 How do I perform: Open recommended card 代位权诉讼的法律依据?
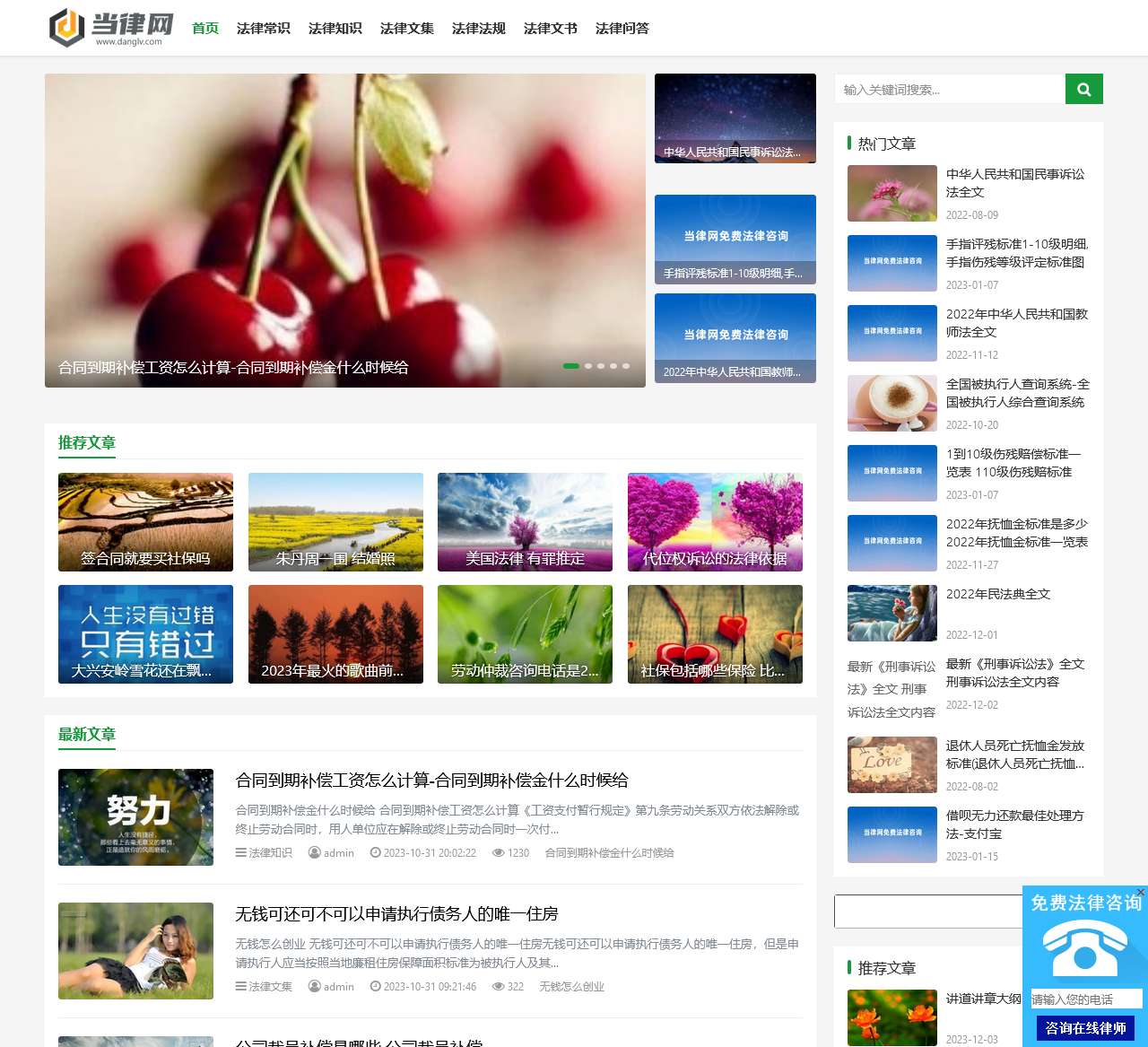coord(715,522)
